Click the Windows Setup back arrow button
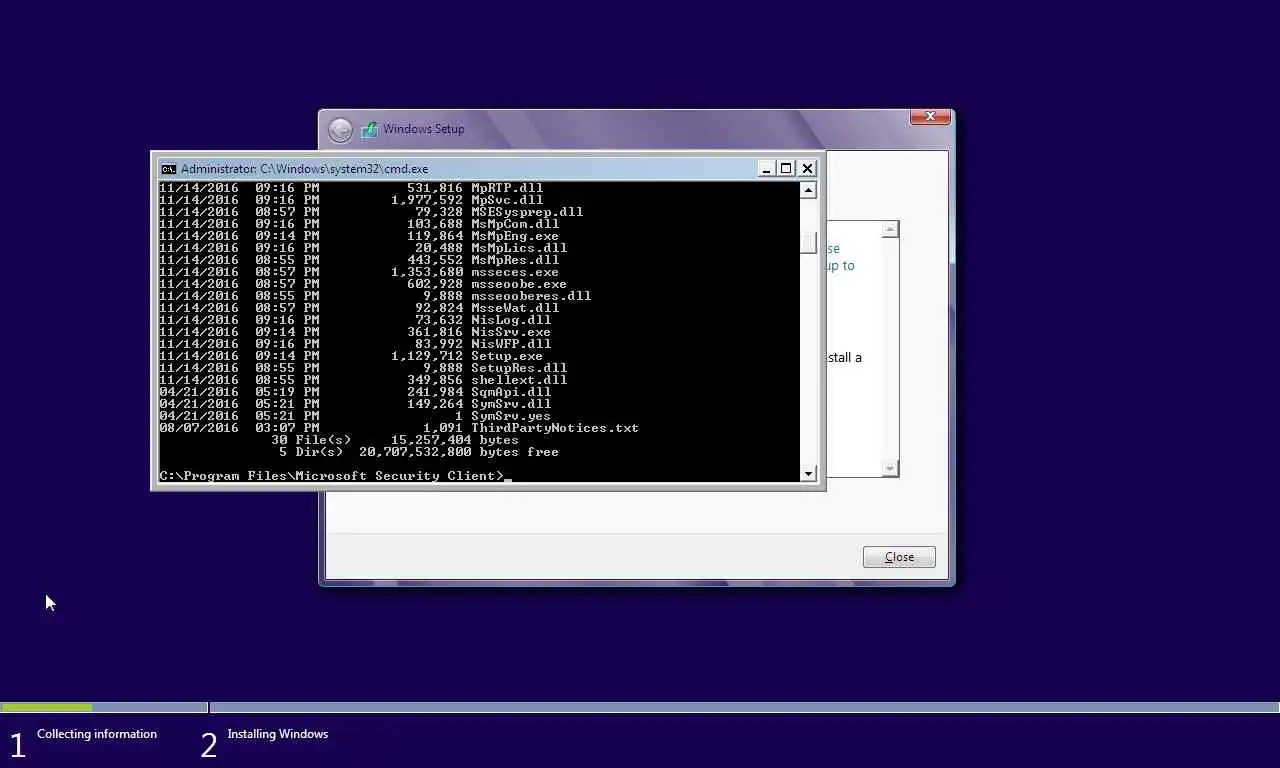The width and height of the screenshot is (1280, 768). click(340, 130)
